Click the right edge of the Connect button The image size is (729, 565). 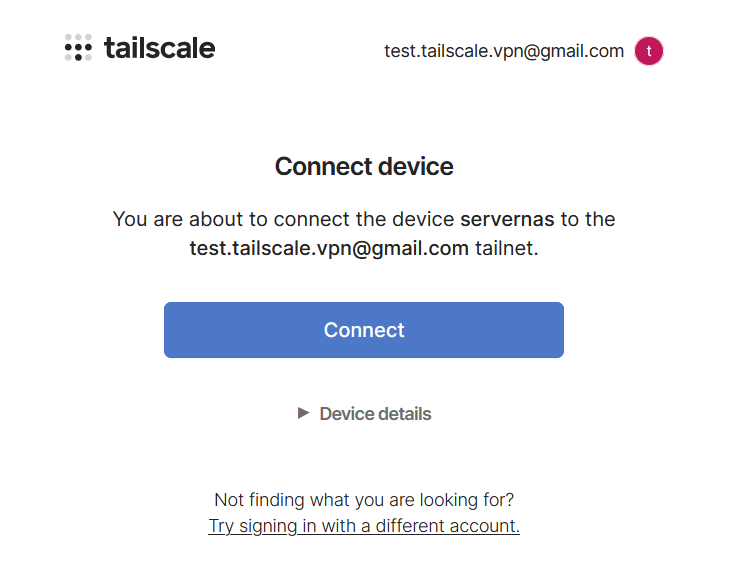[x=554, y=330]
